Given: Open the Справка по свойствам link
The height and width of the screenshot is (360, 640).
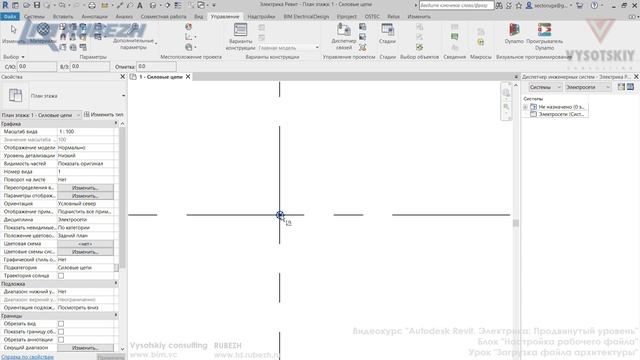Looking at the screenshot, I should (27, 357).
